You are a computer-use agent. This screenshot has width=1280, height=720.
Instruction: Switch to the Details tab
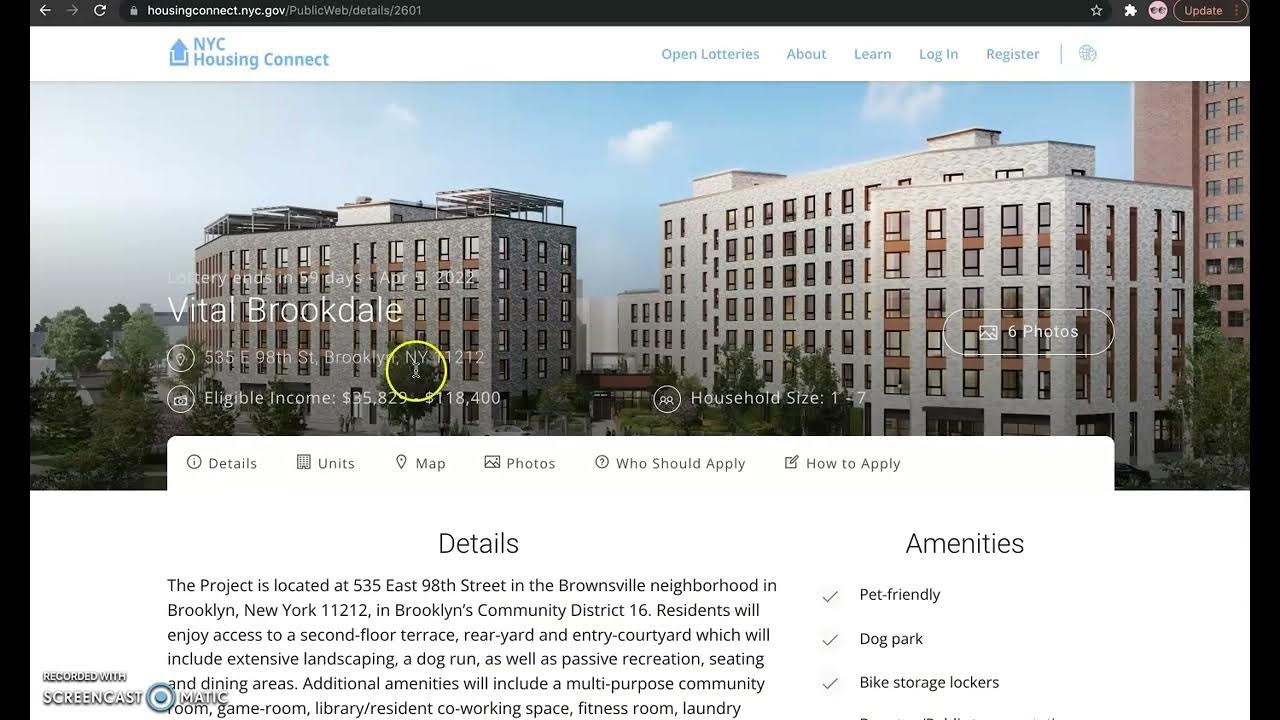pos(222,463)
